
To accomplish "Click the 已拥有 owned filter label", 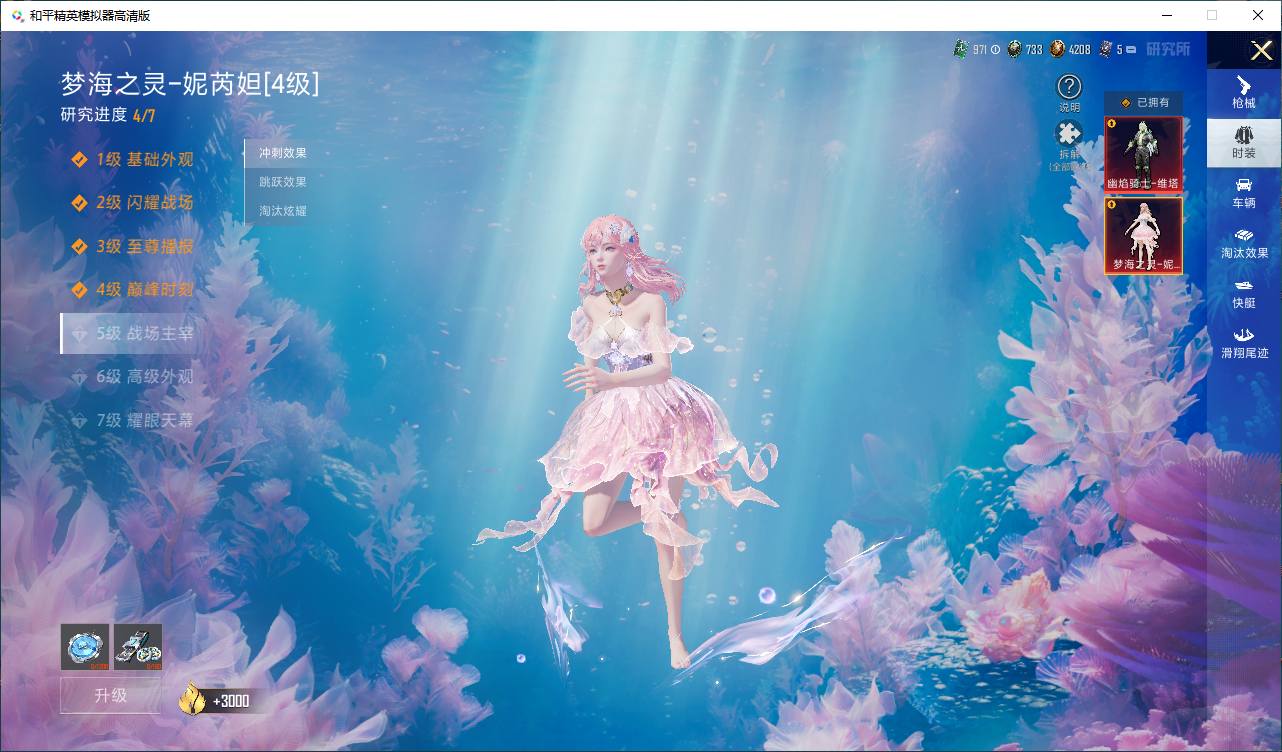I will point(1144,102).
